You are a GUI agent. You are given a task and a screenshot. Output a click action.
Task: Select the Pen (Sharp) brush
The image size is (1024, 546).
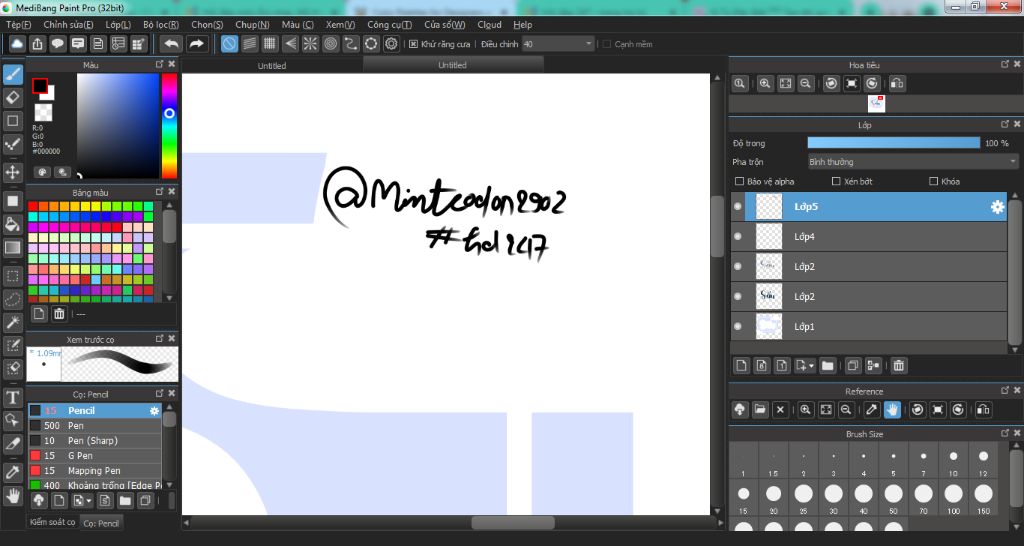coord(94,440)
